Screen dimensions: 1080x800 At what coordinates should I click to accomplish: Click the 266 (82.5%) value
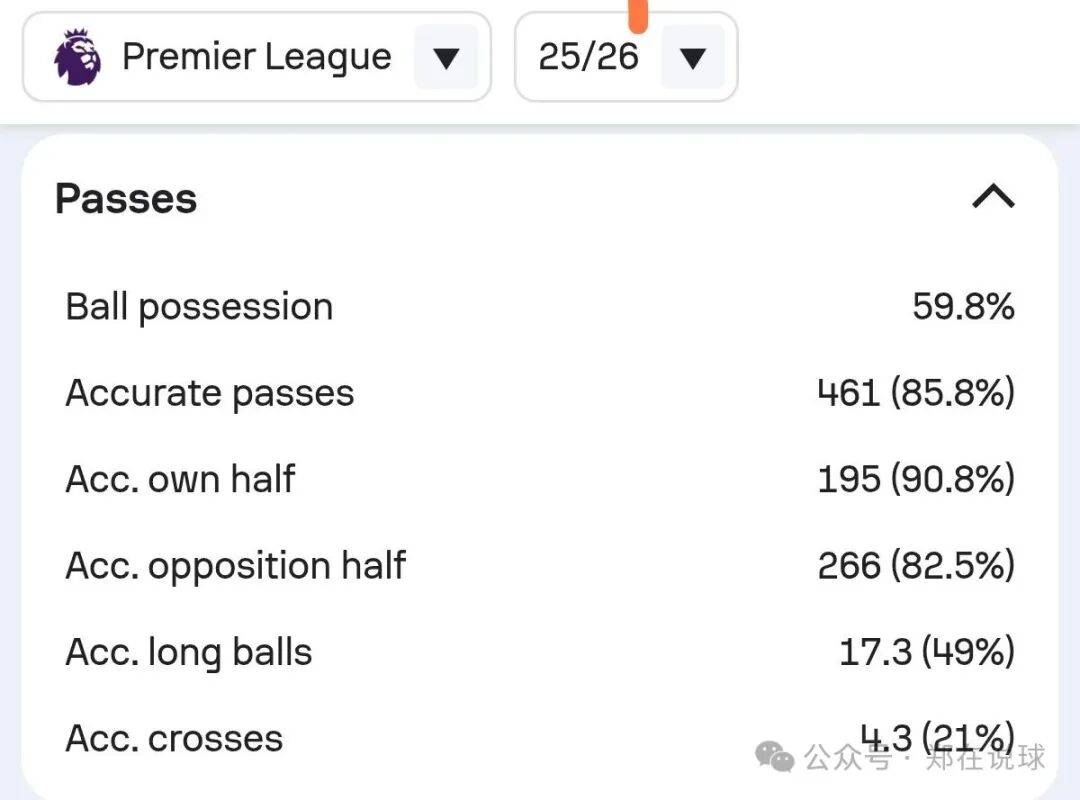pyautogui.click(x=916, y=566)
